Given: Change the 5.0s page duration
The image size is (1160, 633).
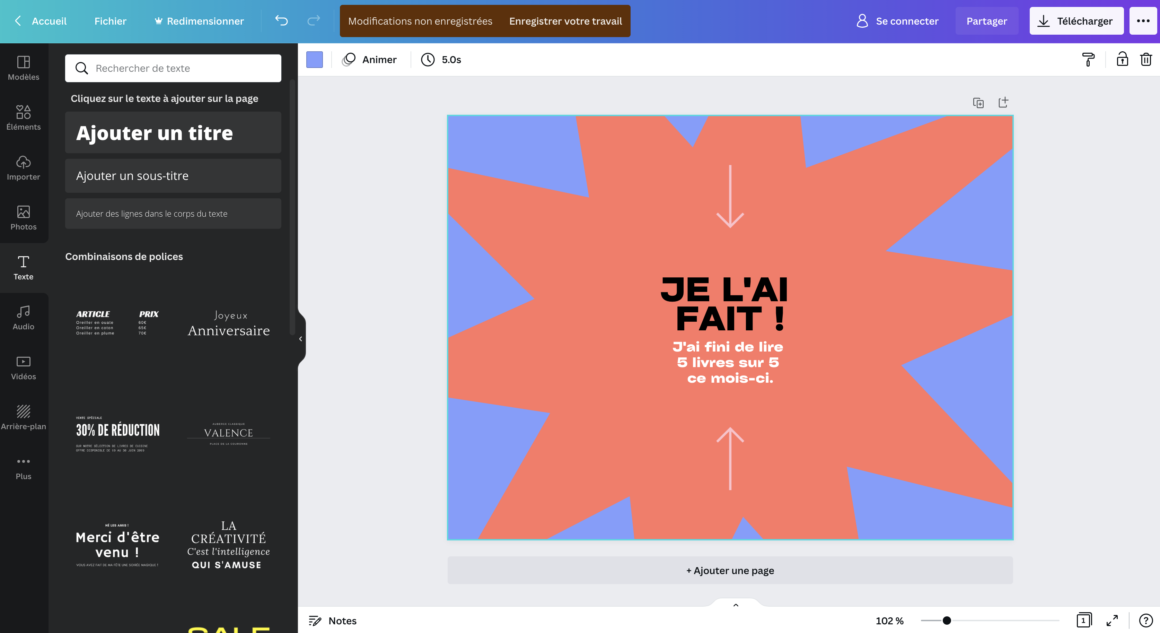Looking at the screenshot, I should point(441,60).
